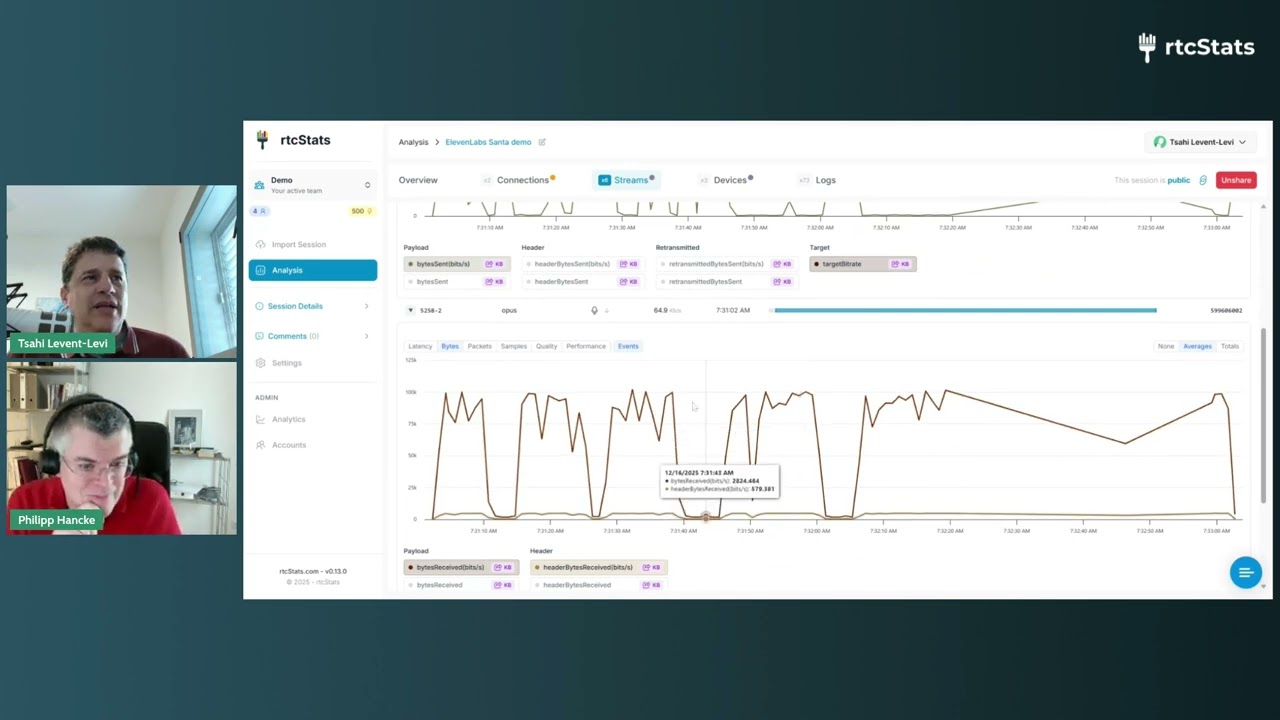Copy the public session link icon
The height and width of the screenshot is (720, 1280).
(x=1203, y=180)
